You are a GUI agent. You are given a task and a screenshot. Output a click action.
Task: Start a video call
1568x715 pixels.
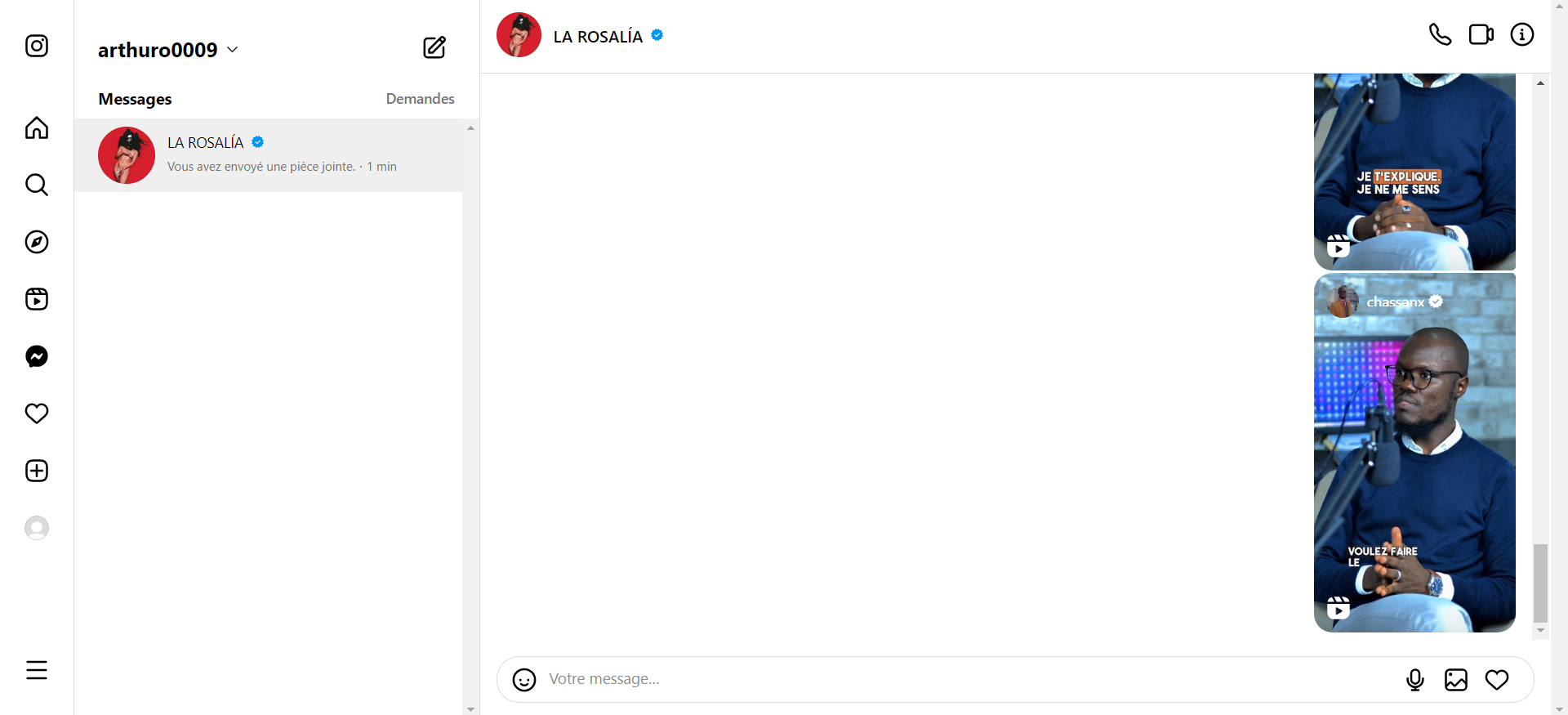pos(1481,35)
